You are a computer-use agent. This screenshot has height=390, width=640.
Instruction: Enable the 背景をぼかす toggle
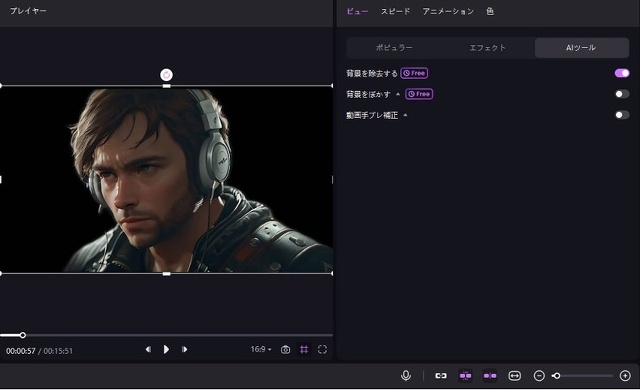(622, 94)
